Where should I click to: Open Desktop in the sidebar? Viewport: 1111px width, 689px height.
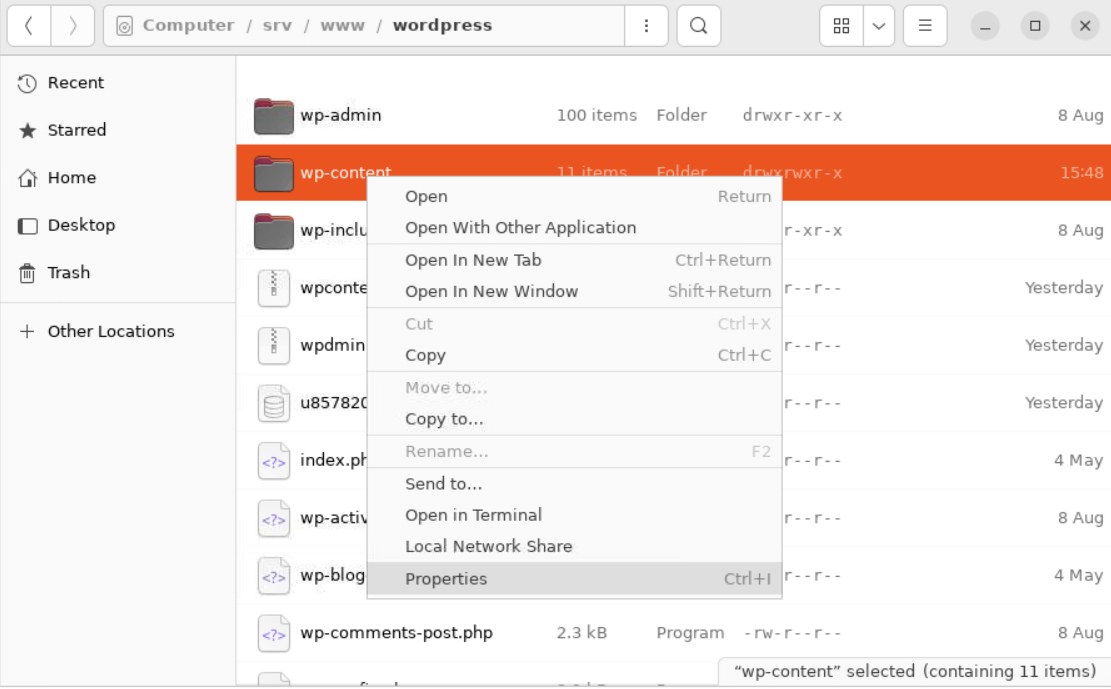pos(118,225)
